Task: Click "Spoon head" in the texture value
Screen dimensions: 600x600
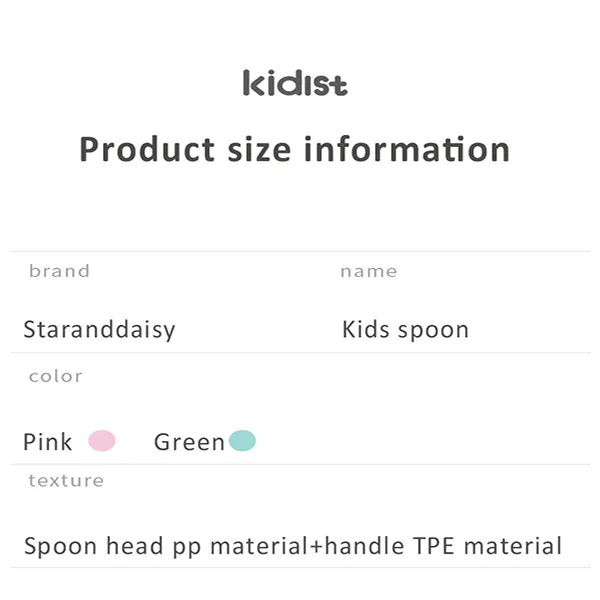Action: click(x=94, y=547)
